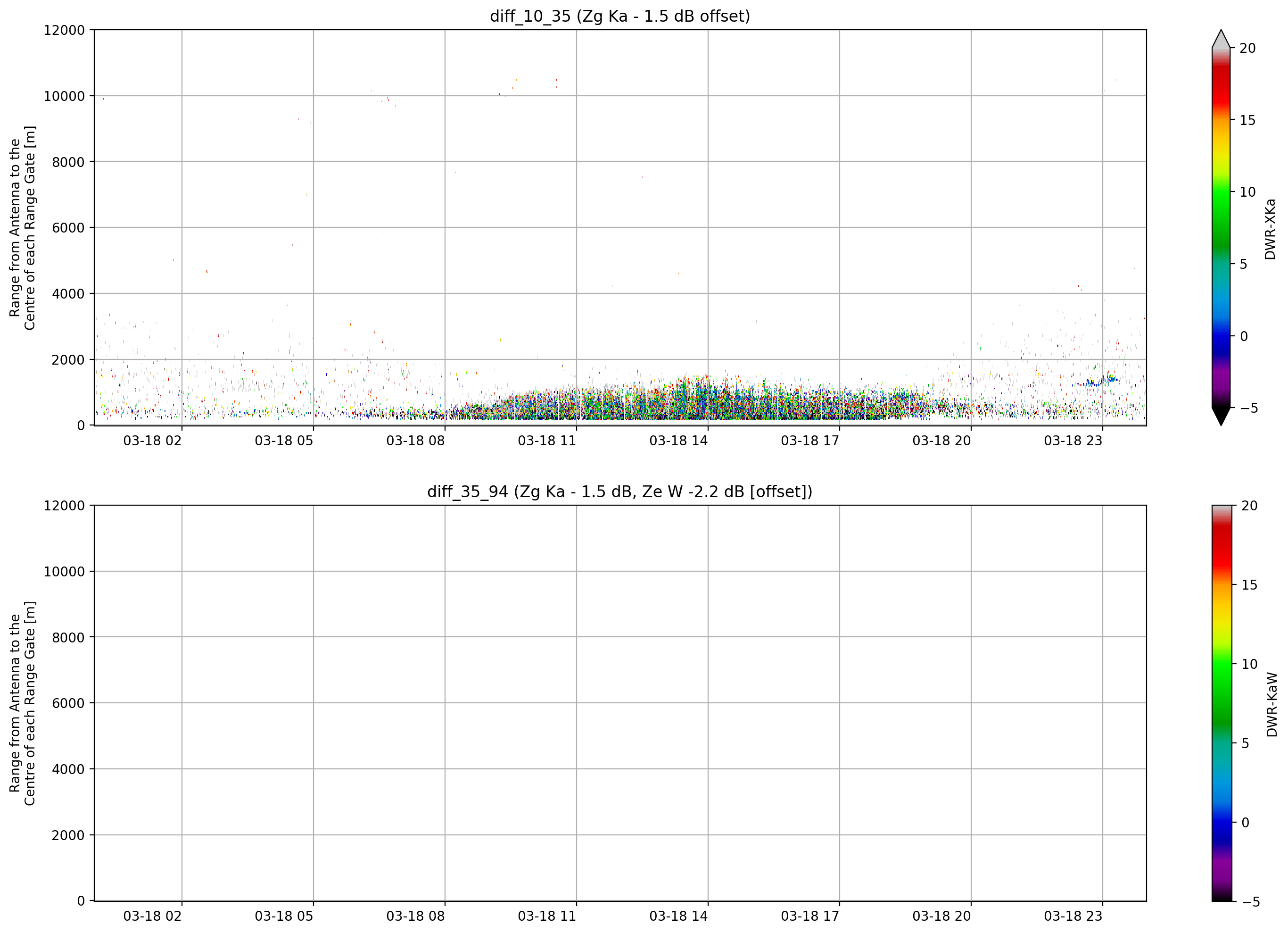Click the 5 tick on the DWR-XKa colorbar
This screenshot has height=933, width=1288.
coord(1244,264)
